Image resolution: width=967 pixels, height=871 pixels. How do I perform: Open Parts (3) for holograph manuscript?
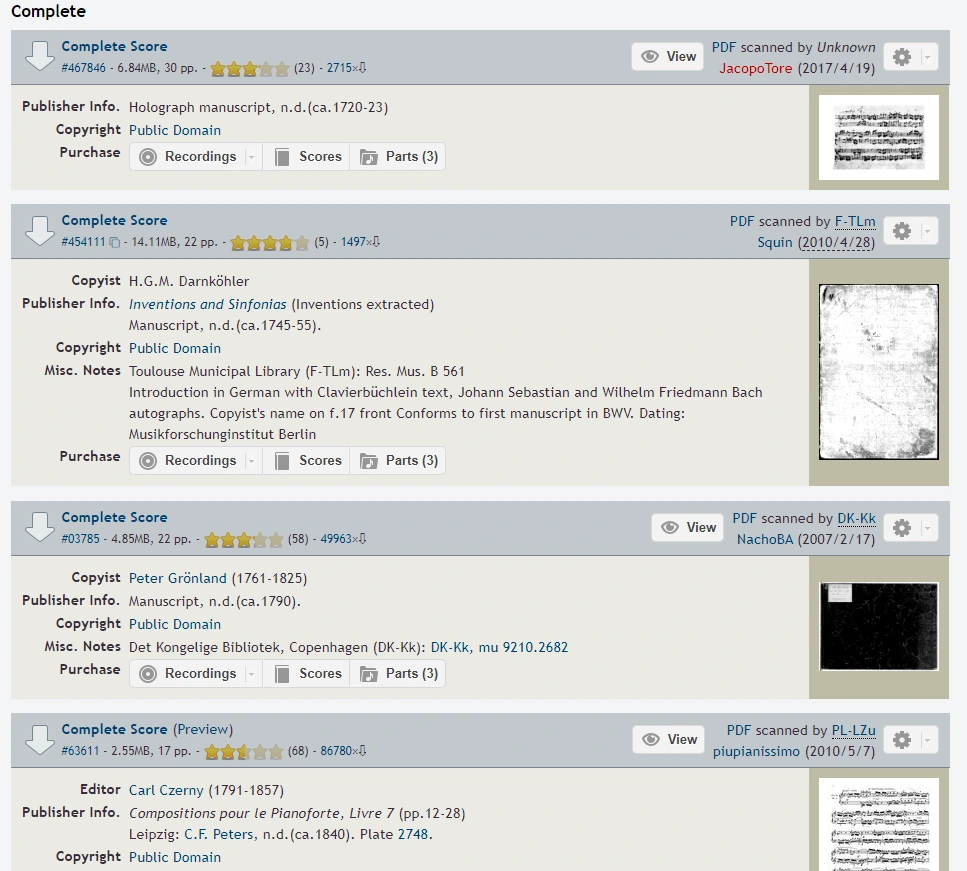[398, 157]
